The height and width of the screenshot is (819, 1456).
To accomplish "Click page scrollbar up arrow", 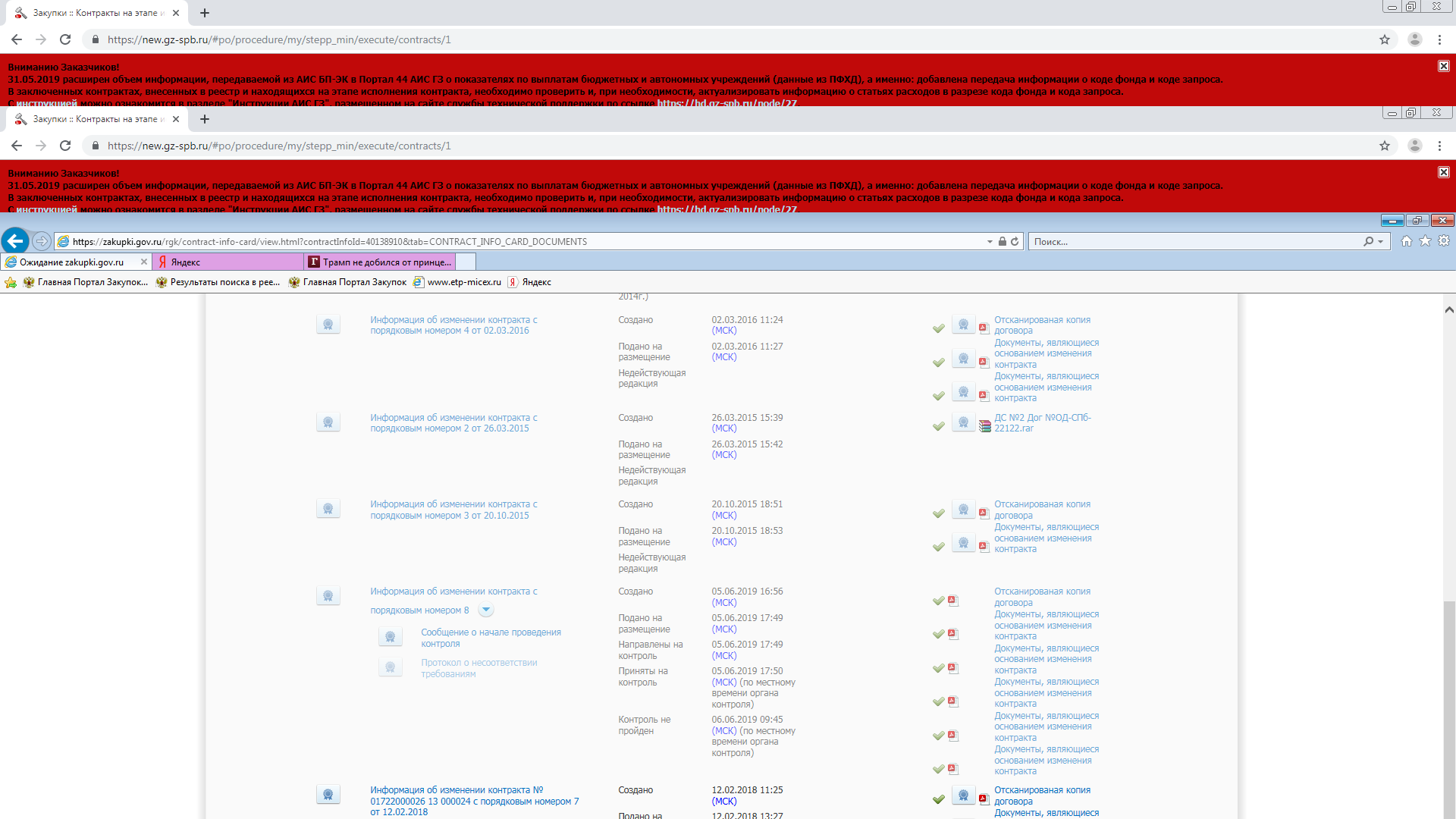I will click(1448, 309).
